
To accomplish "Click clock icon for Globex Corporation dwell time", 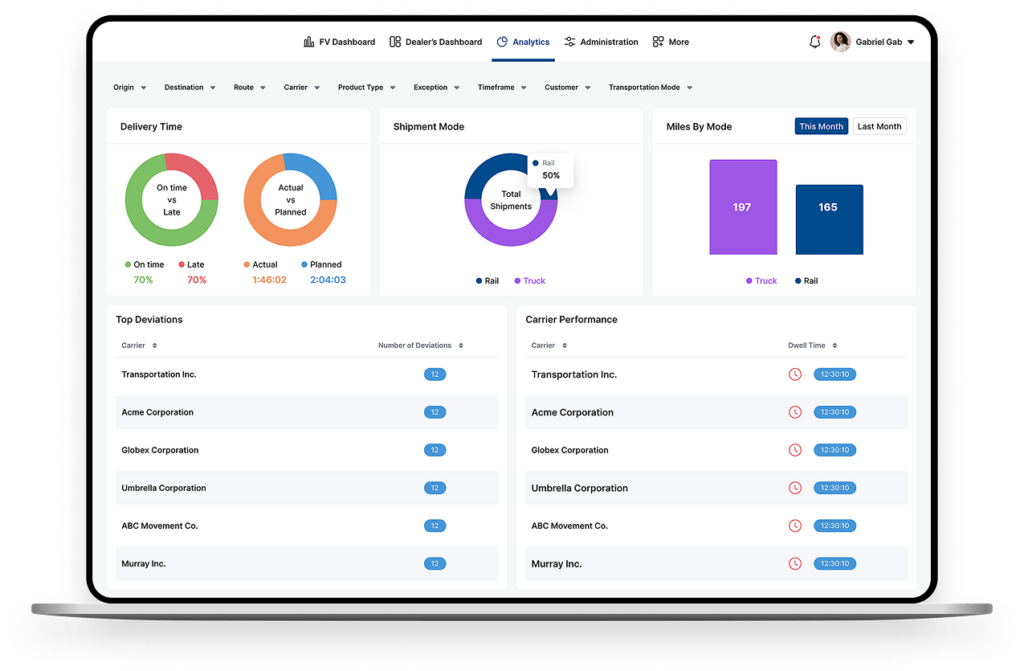I will coord(795,450).
